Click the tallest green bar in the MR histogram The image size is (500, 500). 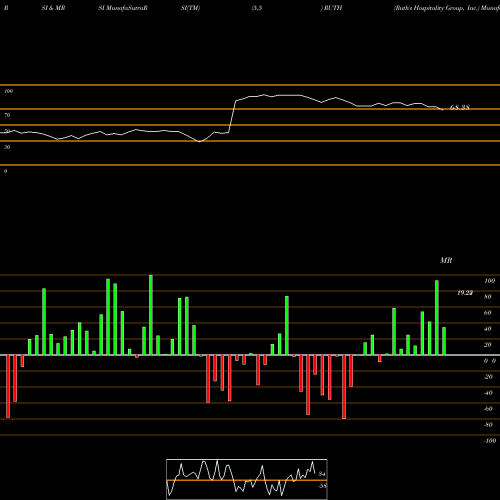[151, 315]
